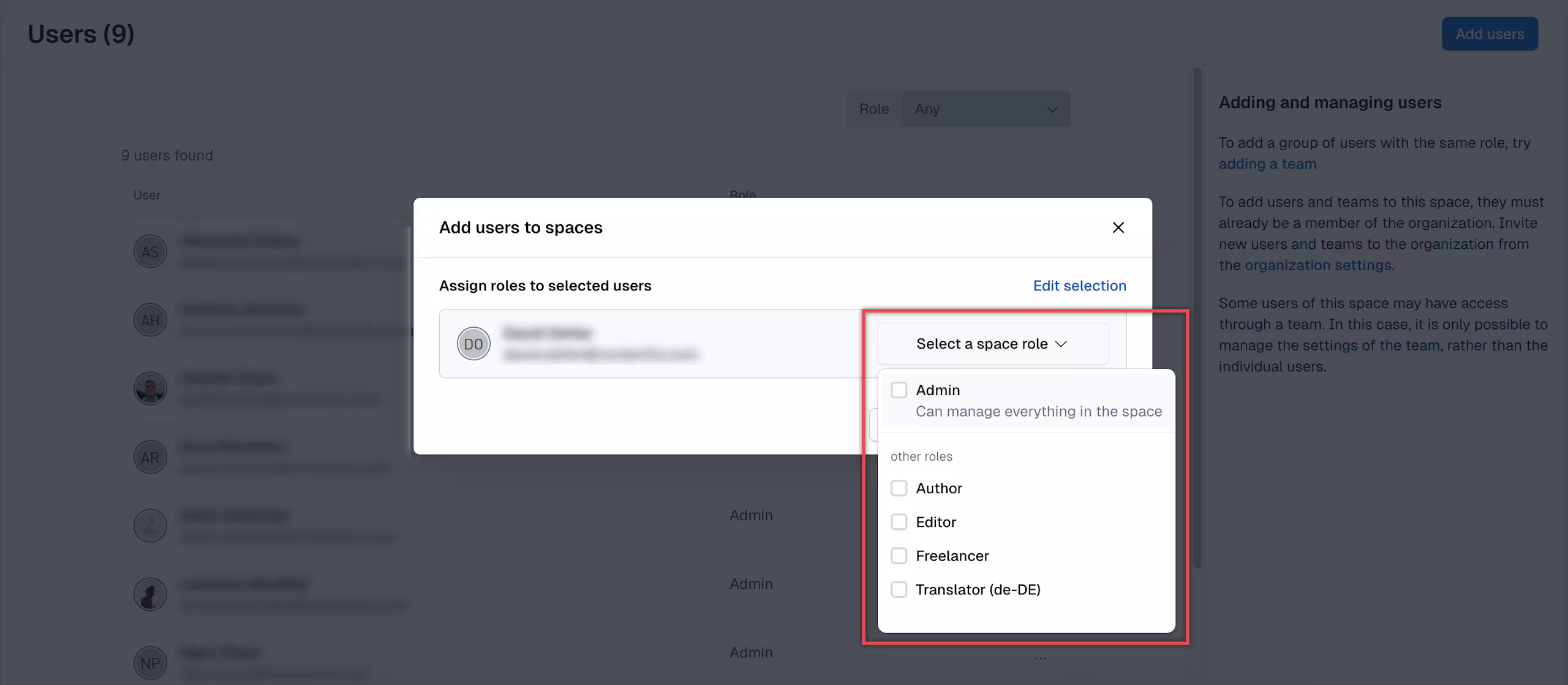
Task: Click the user list vertical scrollbar
Action: [x=1197, y=319]
